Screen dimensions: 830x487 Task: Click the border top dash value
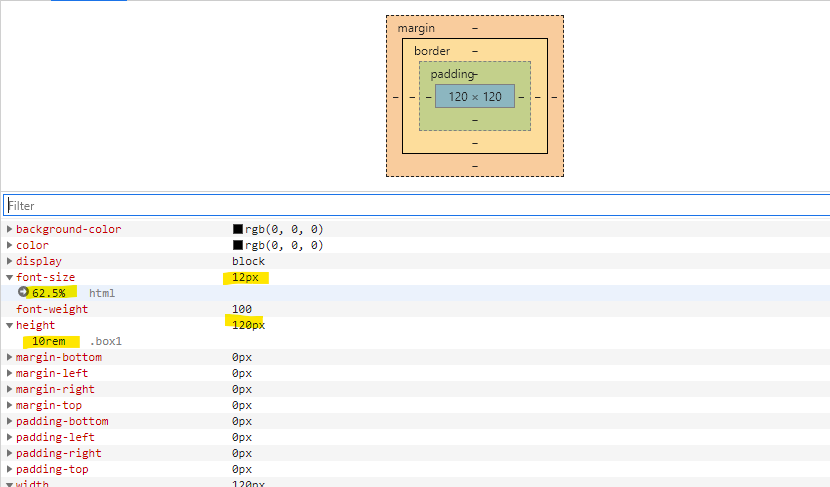point(475,51)
